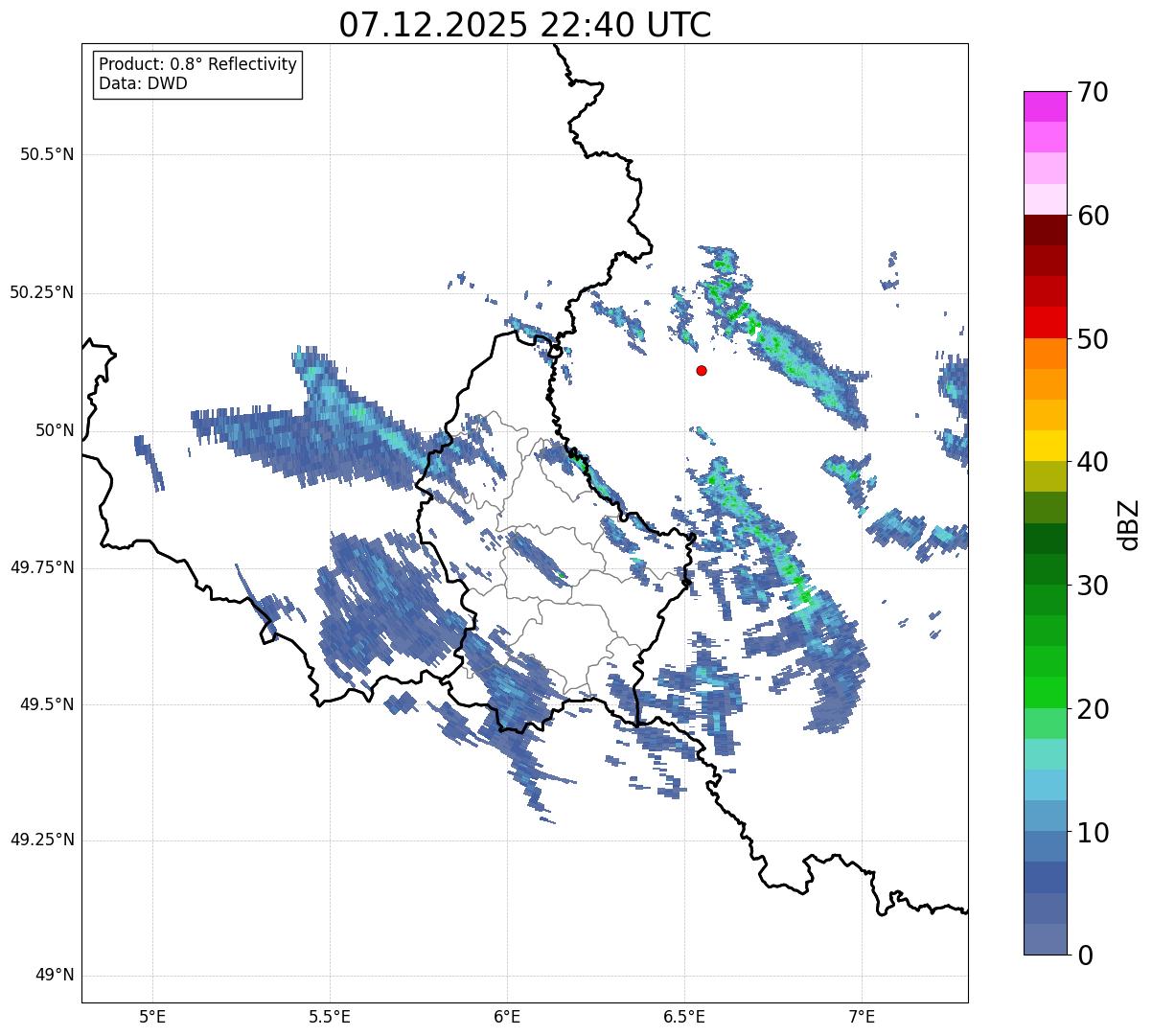Click the red station marker dot
Image resolution: width=1152 pixels, height=1036 pixels.
702,370
